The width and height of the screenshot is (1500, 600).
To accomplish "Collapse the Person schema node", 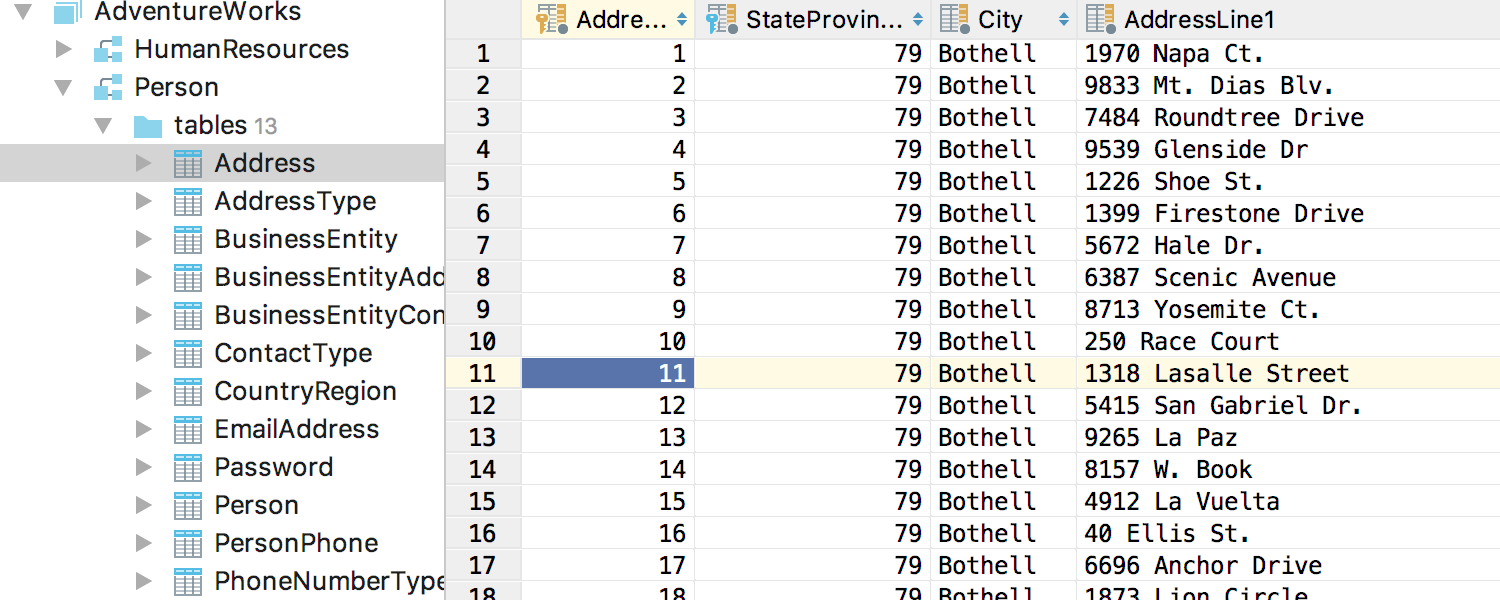I will [64, 87].
